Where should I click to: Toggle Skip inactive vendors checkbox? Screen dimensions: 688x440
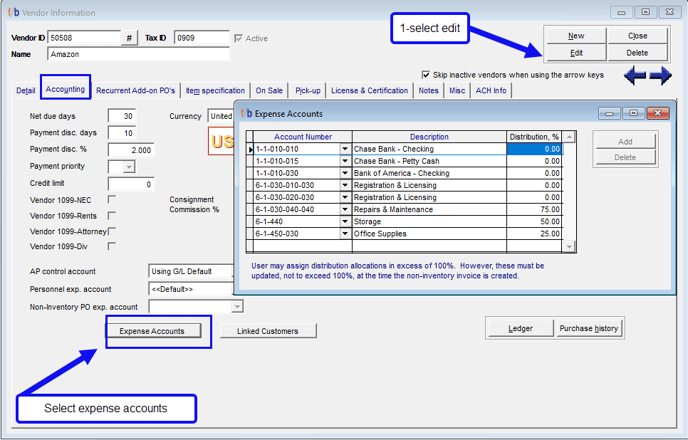(425, 75)
